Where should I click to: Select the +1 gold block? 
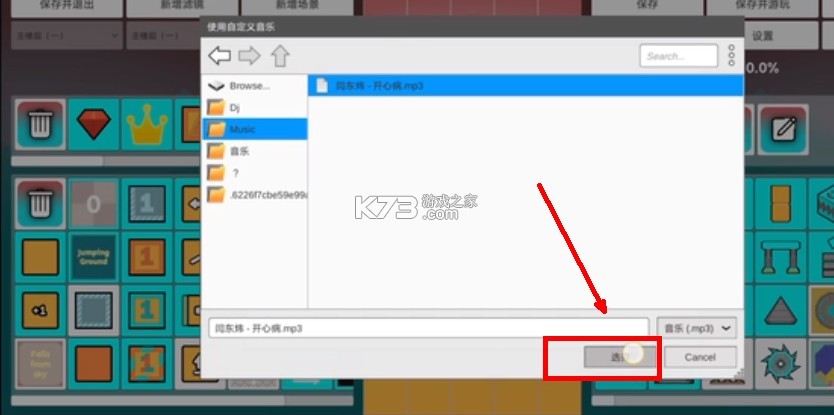pos(40,310)
